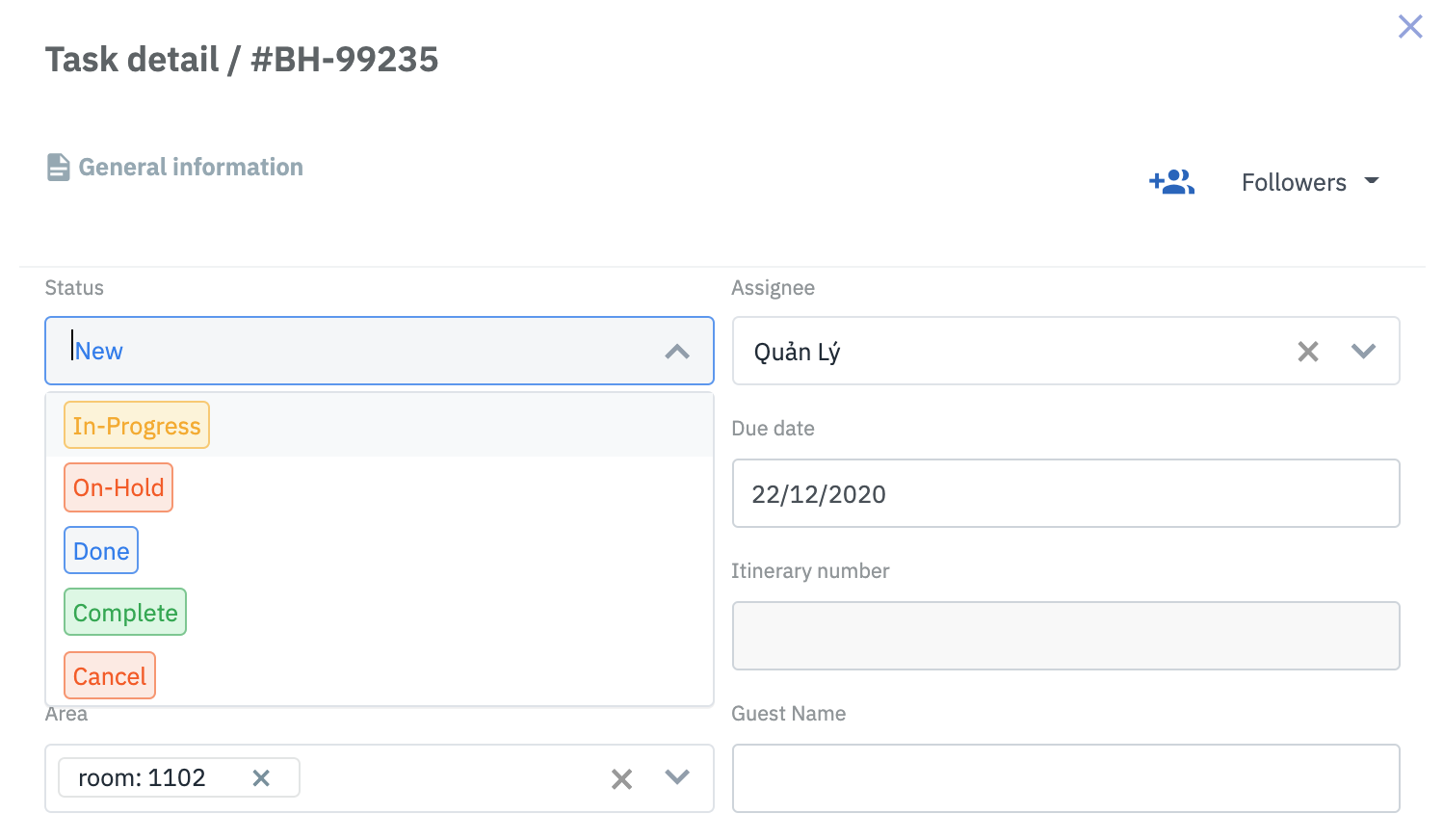Open the Assignee dropdown chevron
Viewport: 1443px width, 840px height.
click(x=1364, y=351)
